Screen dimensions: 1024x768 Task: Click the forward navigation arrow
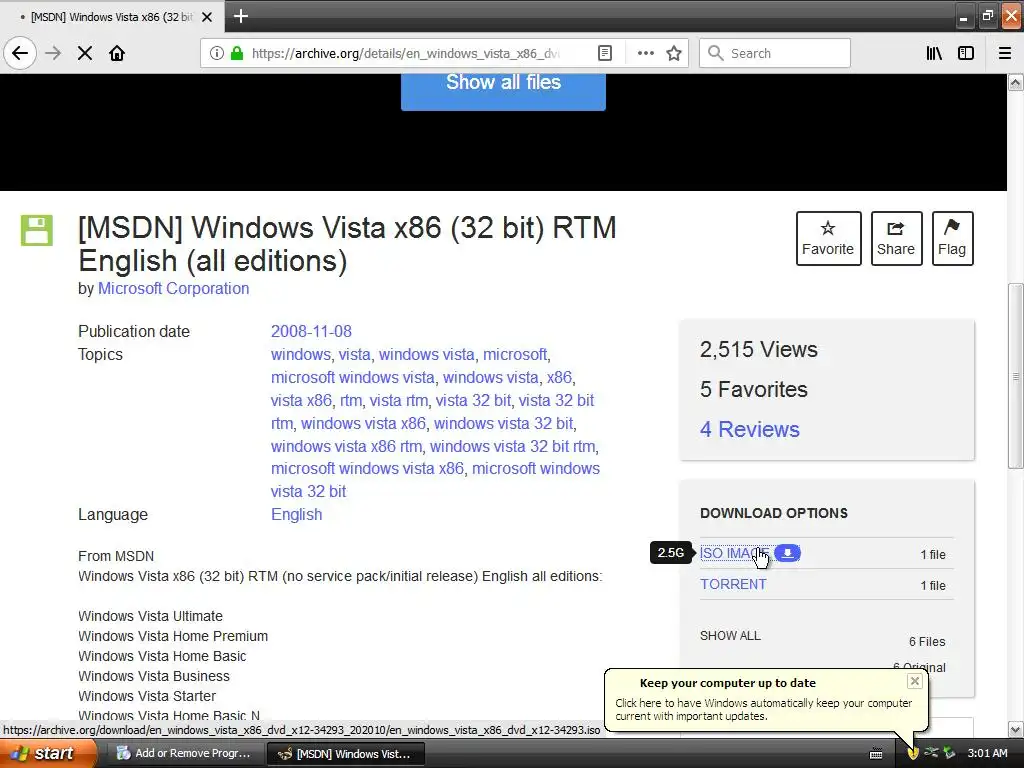tap(53, 53)
